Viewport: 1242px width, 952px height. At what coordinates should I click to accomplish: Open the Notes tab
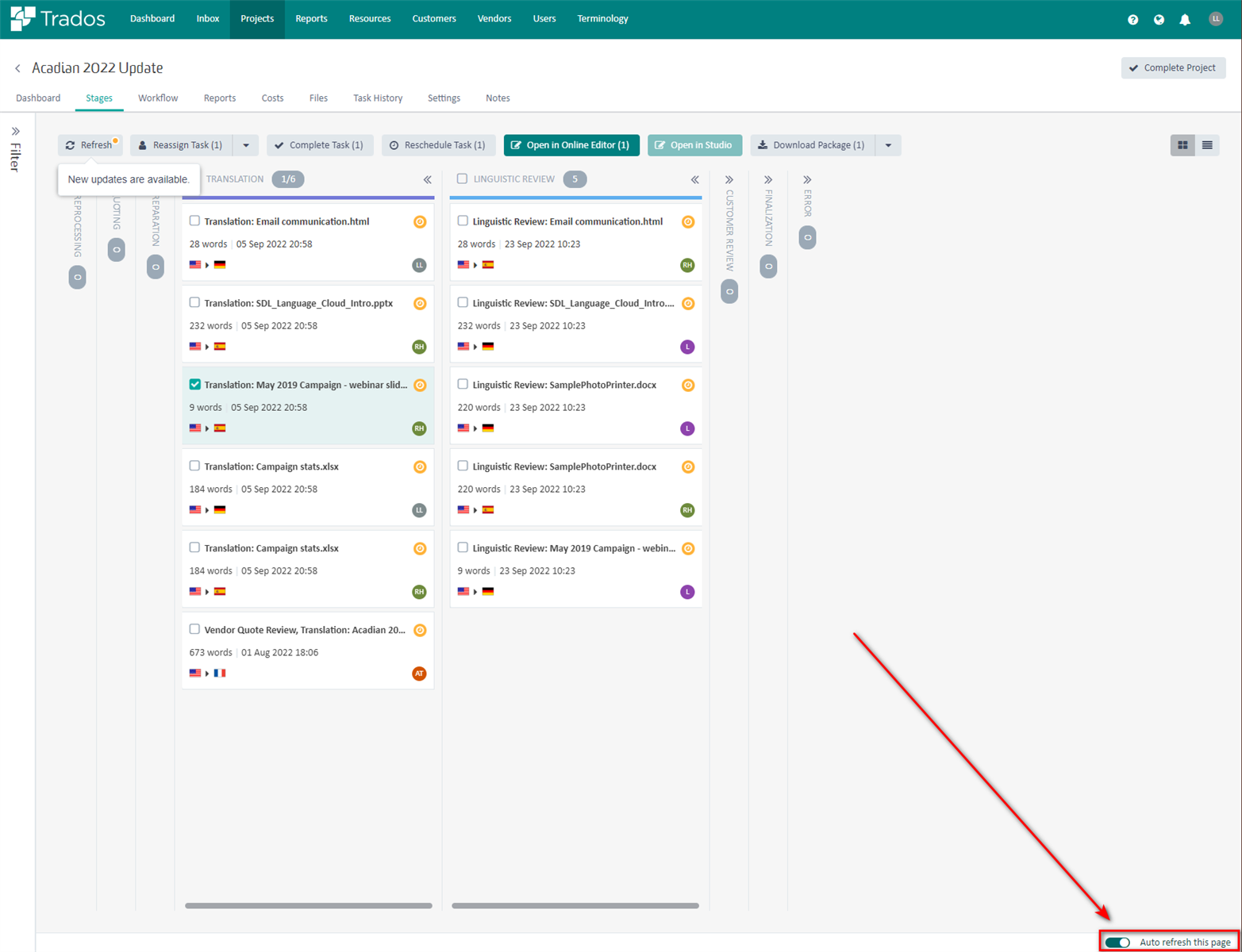tap(498, 98)
